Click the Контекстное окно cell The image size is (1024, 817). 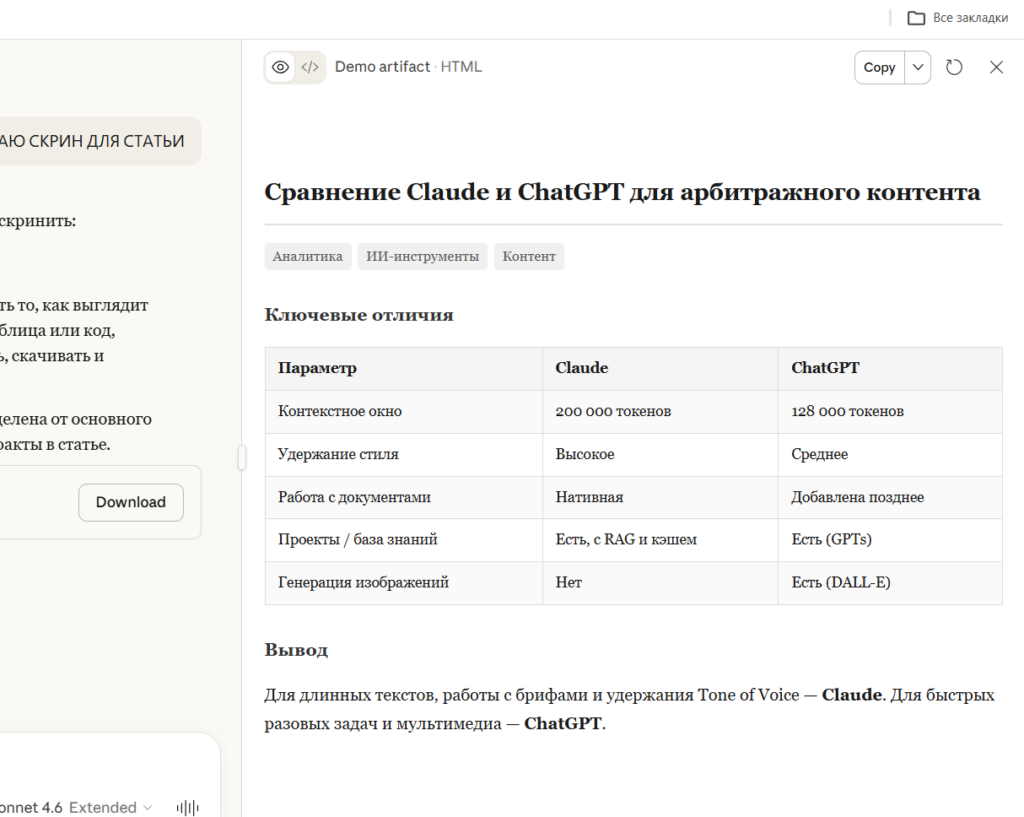404,412
